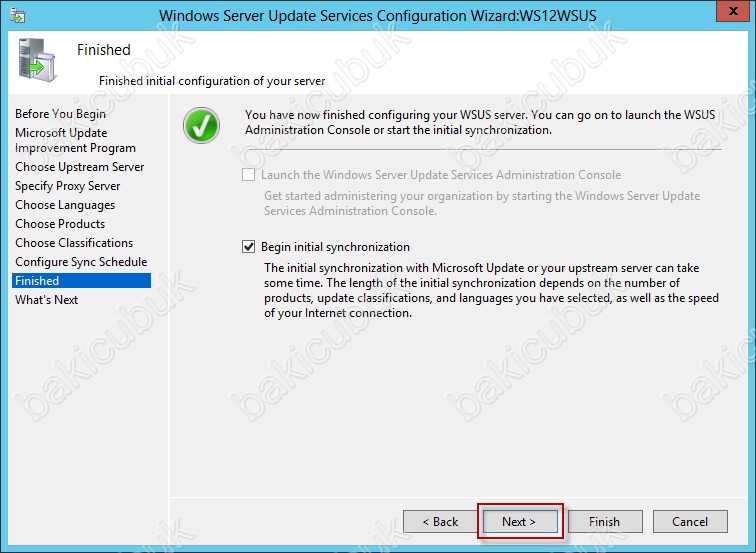Click the Next button
Screen dimensions: 756x553
tap(519, 522)
